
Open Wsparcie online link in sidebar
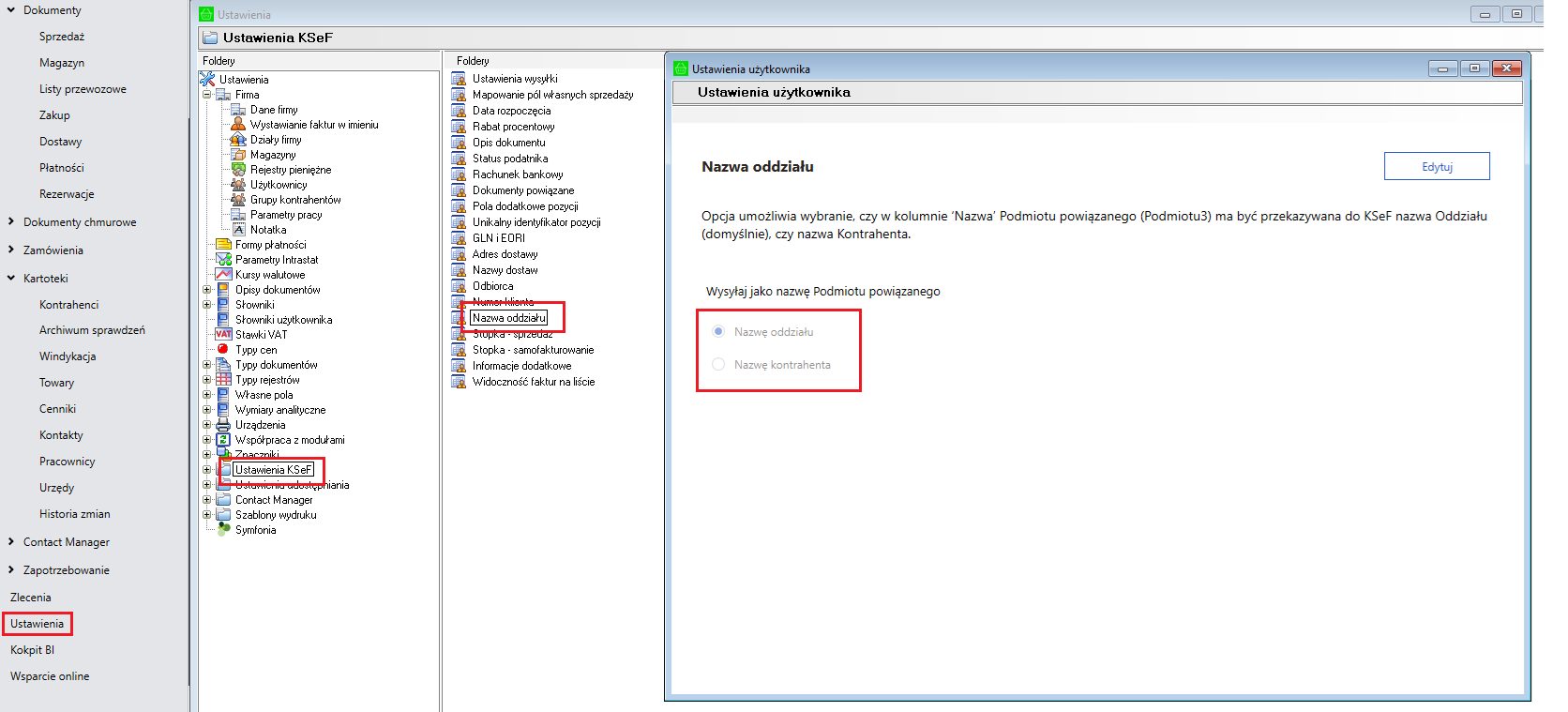50,676
